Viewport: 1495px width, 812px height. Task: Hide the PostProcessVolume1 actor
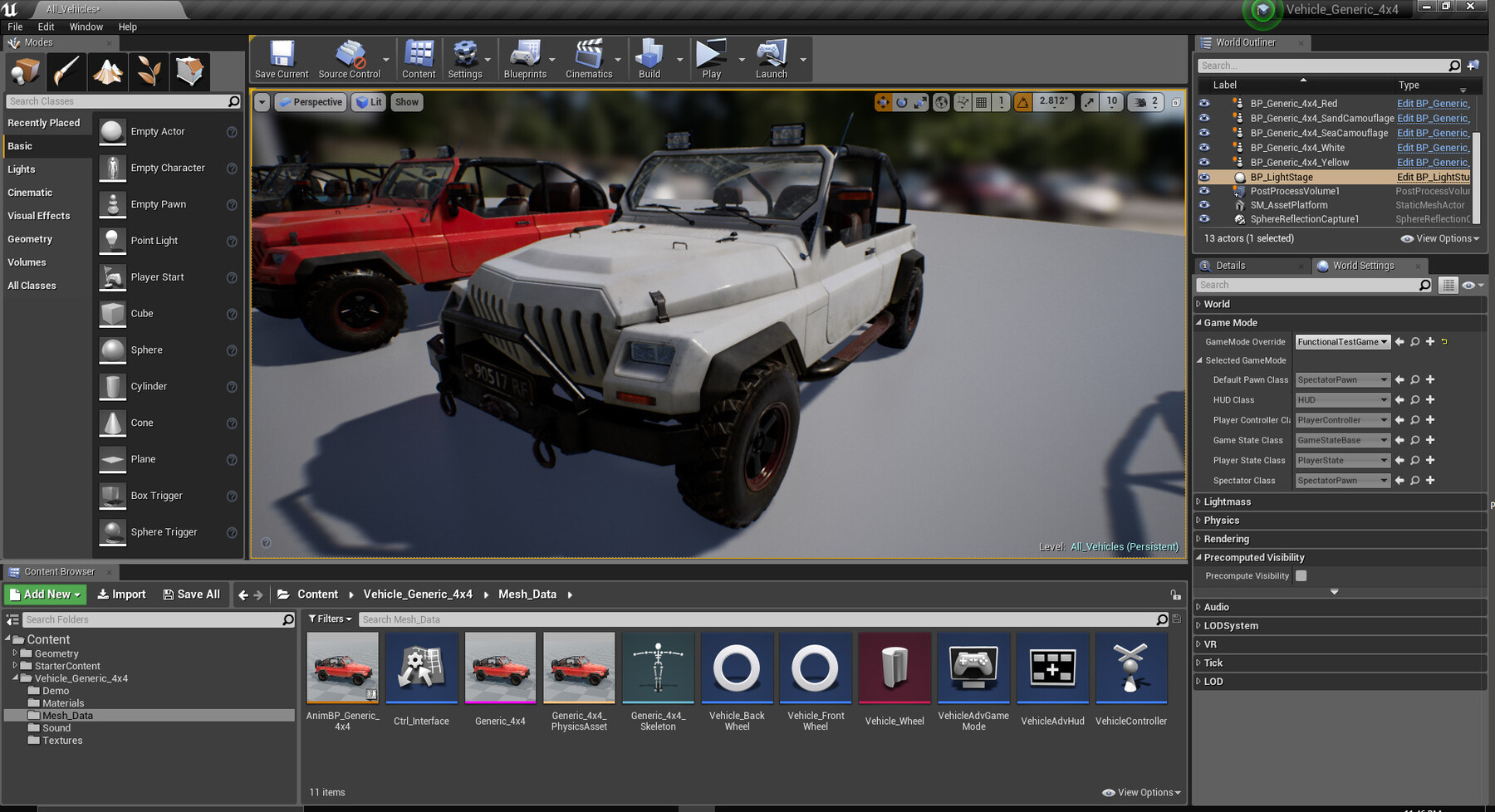1204,191
